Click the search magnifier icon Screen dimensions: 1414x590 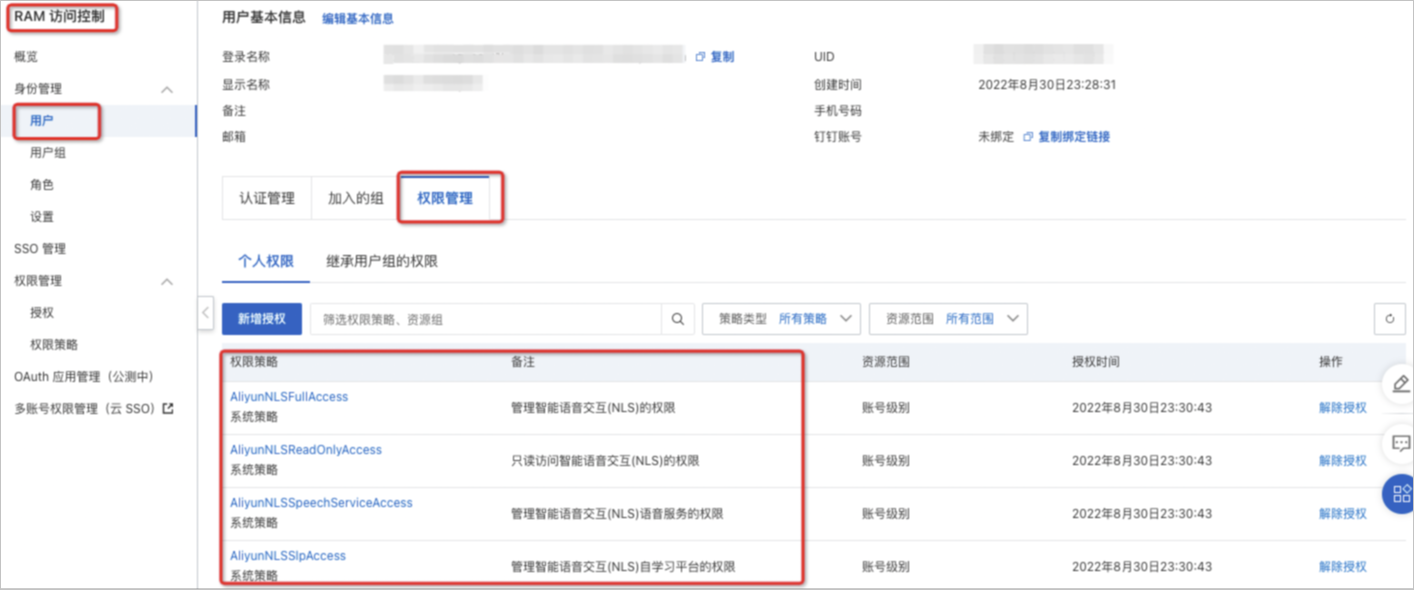[x=677, y=319]
